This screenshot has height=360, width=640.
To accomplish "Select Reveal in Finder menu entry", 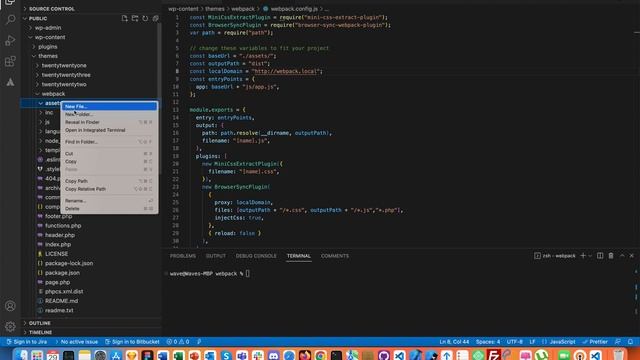I will pyautogui.click(x=109, y=122).
